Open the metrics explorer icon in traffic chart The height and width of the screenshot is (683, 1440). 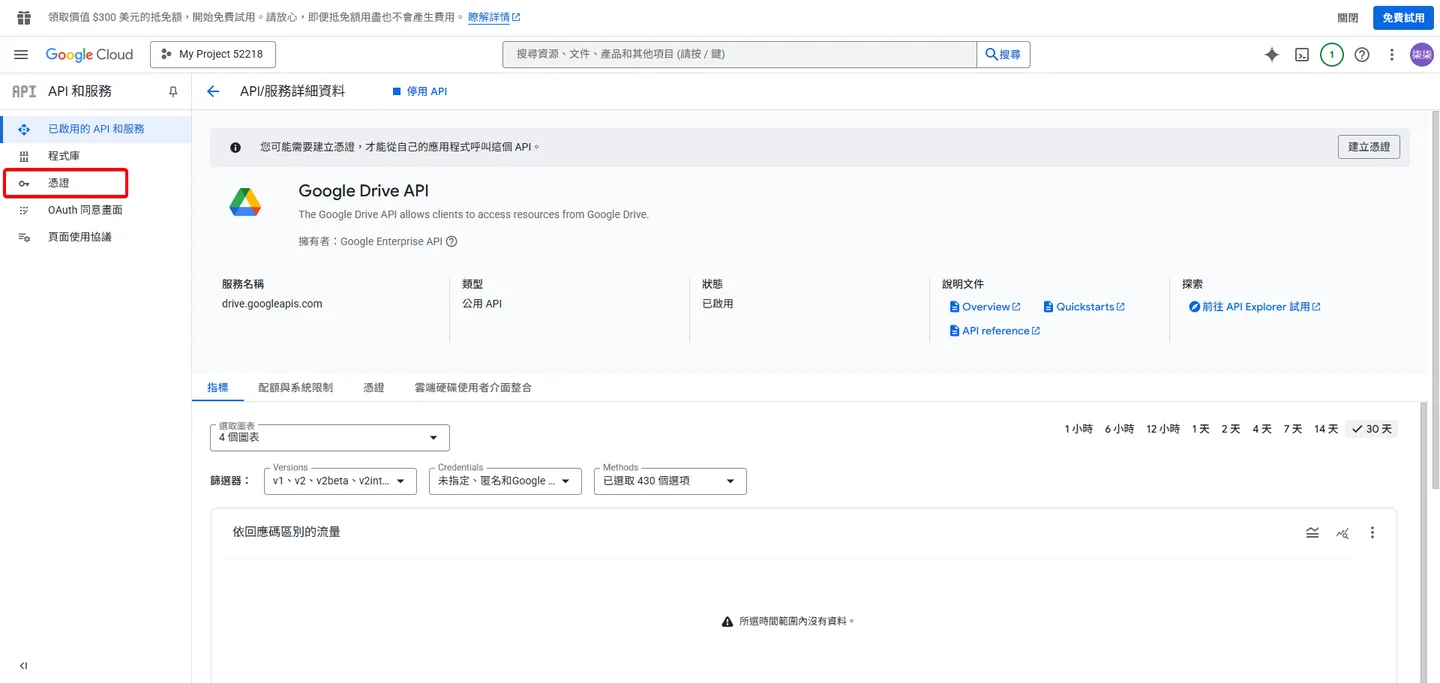[1342, 532]
